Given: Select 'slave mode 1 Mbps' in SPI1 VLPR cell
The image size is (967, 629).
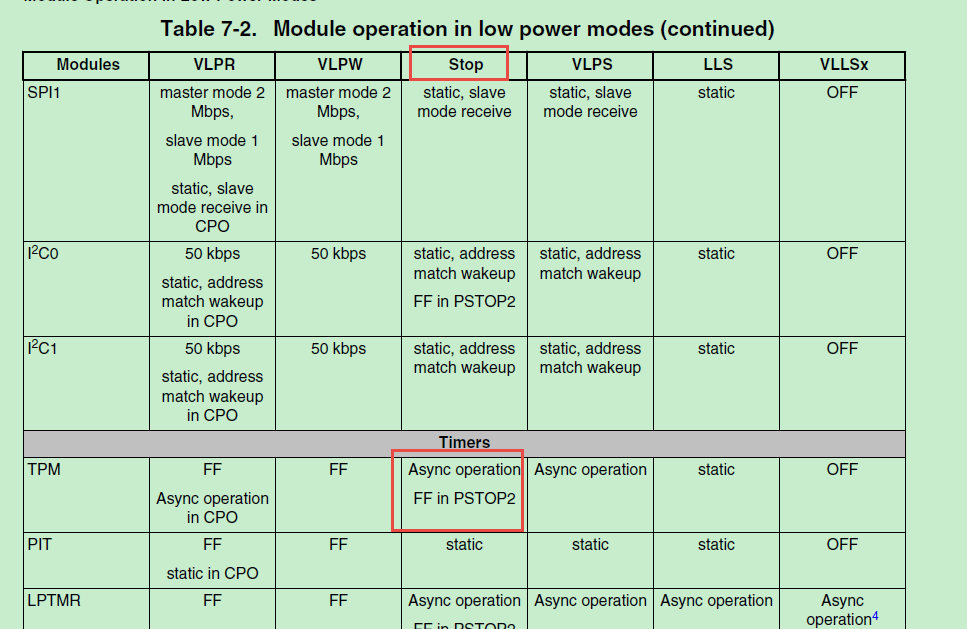Looking at the screenshot, I should point(212,150).
